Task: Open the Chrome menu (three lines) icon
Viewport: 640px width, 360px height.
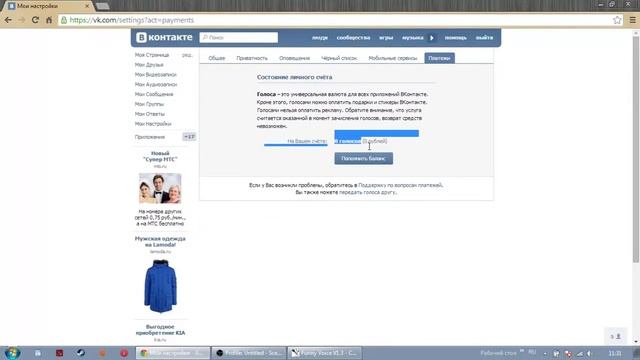Action: coord(632,20)
